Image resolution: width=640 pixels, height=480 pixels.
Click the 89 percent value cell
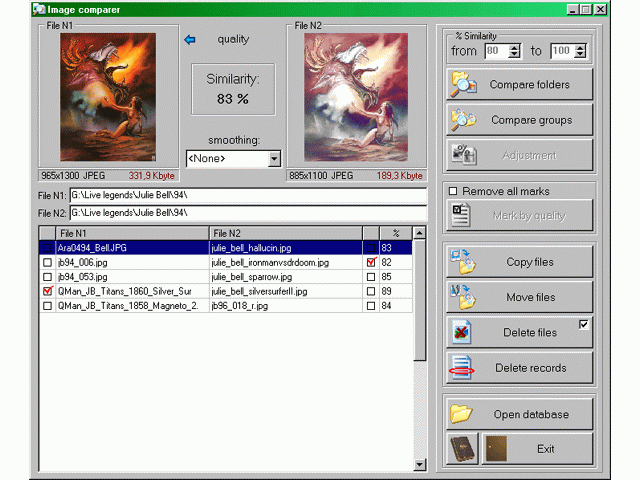(396, 291)
